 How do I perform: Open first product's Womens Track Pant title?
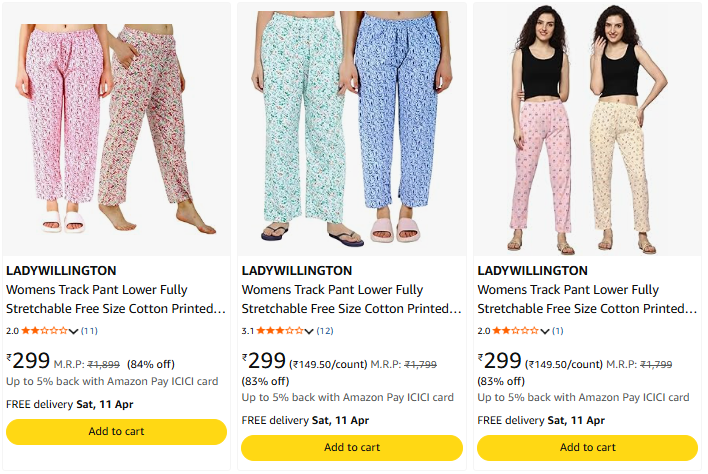coord(116,299)
